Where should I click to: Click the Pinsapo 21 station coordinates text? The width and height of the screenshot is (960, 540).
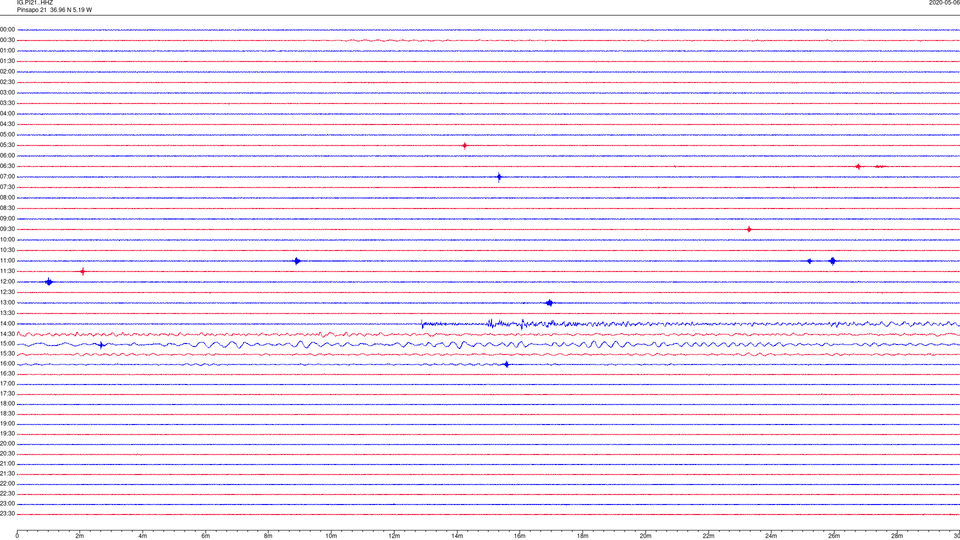coord(54,10)
